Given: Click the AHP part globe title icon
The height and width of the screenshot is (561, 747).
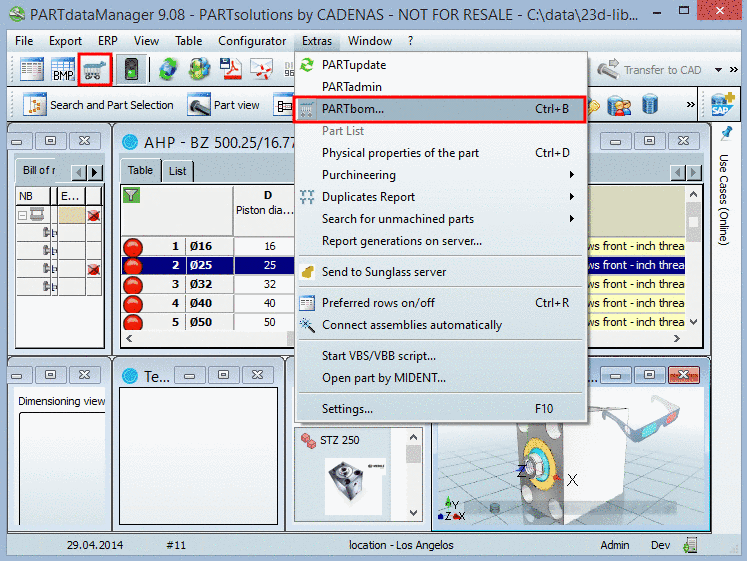Looking at the screenshot, I should pyautogui.click(x=130, y=142).
